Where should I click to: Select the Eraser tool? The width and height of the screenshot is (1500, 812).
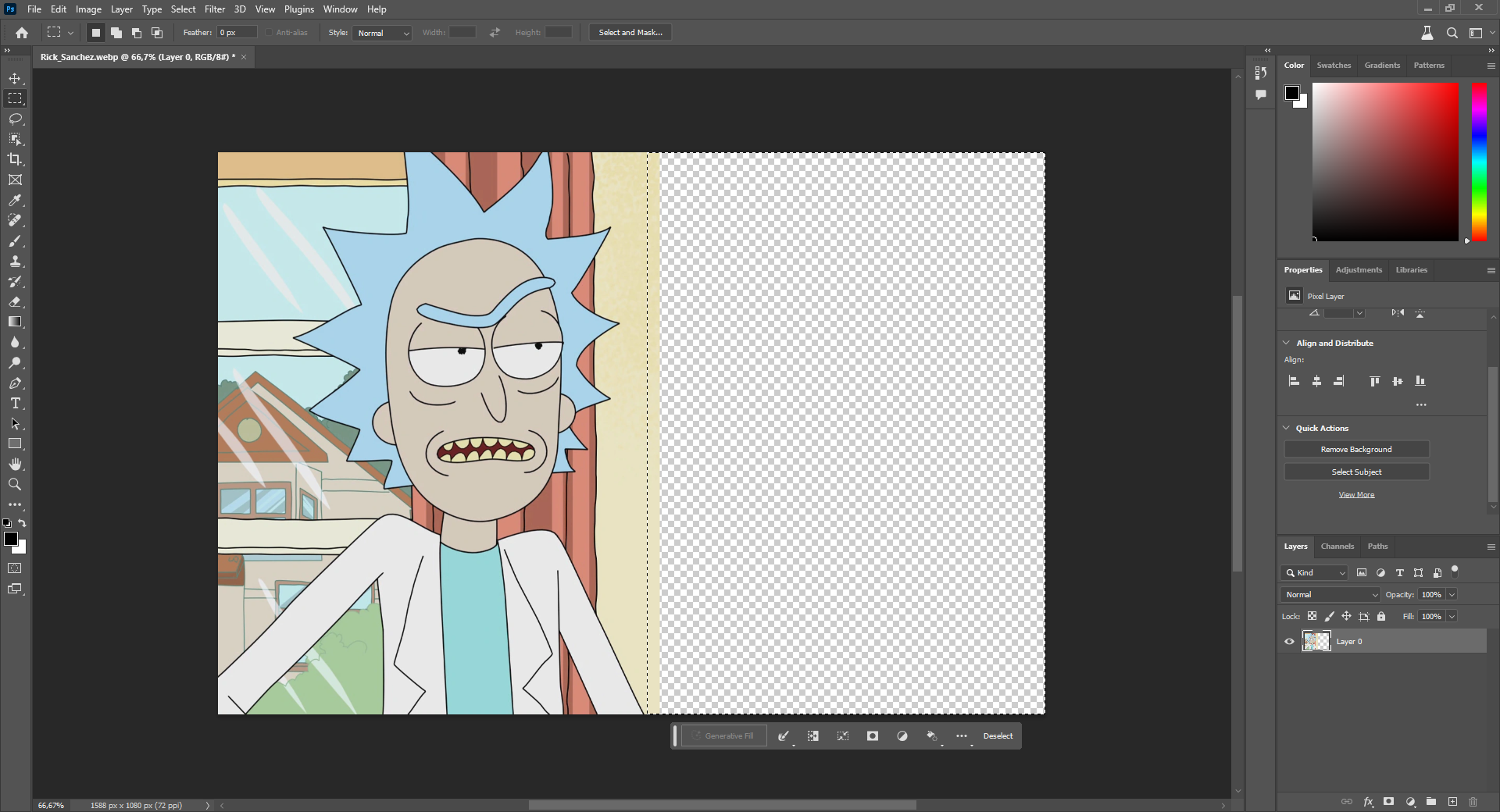[x=15, y=302]
